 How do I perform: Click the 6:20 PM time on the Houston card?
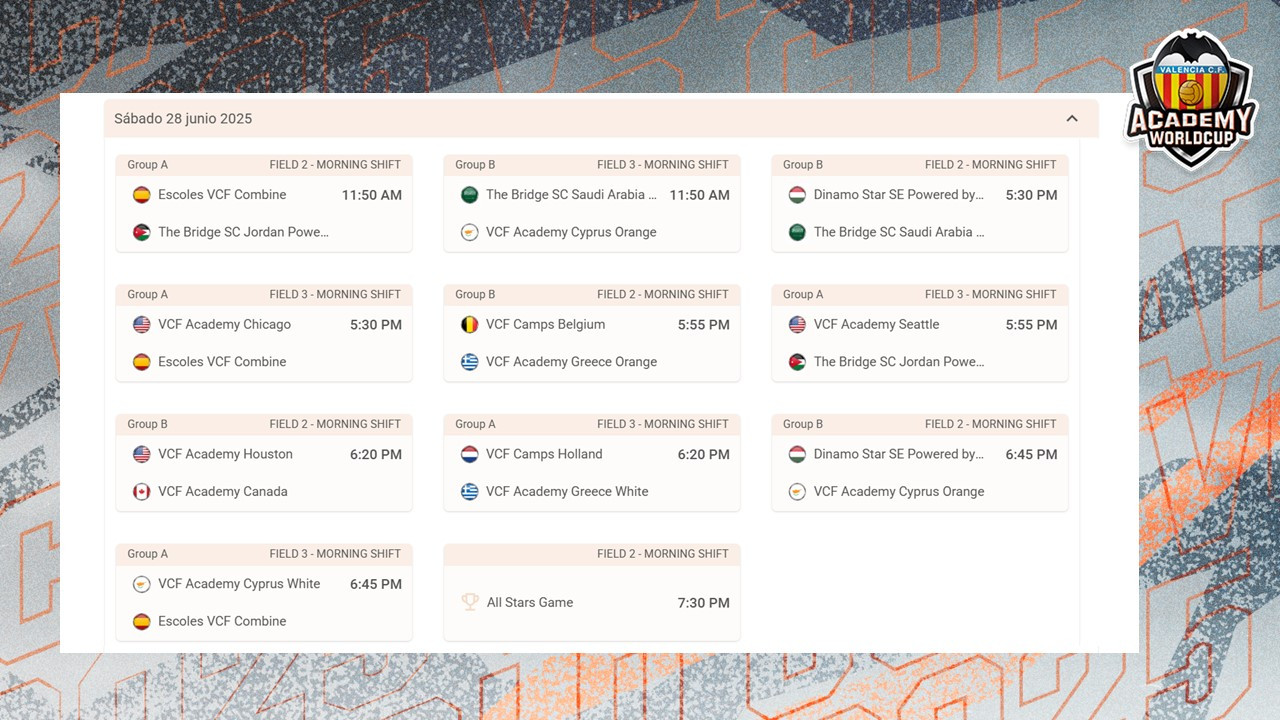pos(376,454)
